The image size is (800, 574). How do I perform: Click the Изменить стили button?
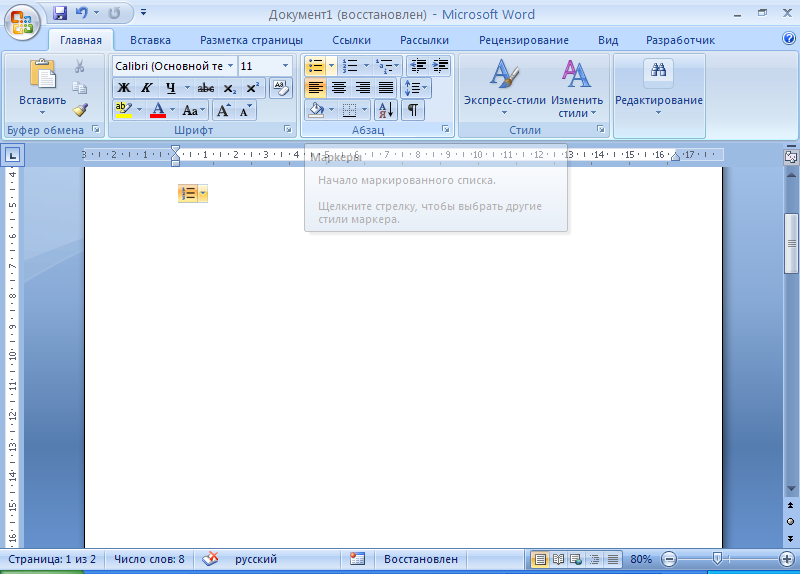pos(577,88)
